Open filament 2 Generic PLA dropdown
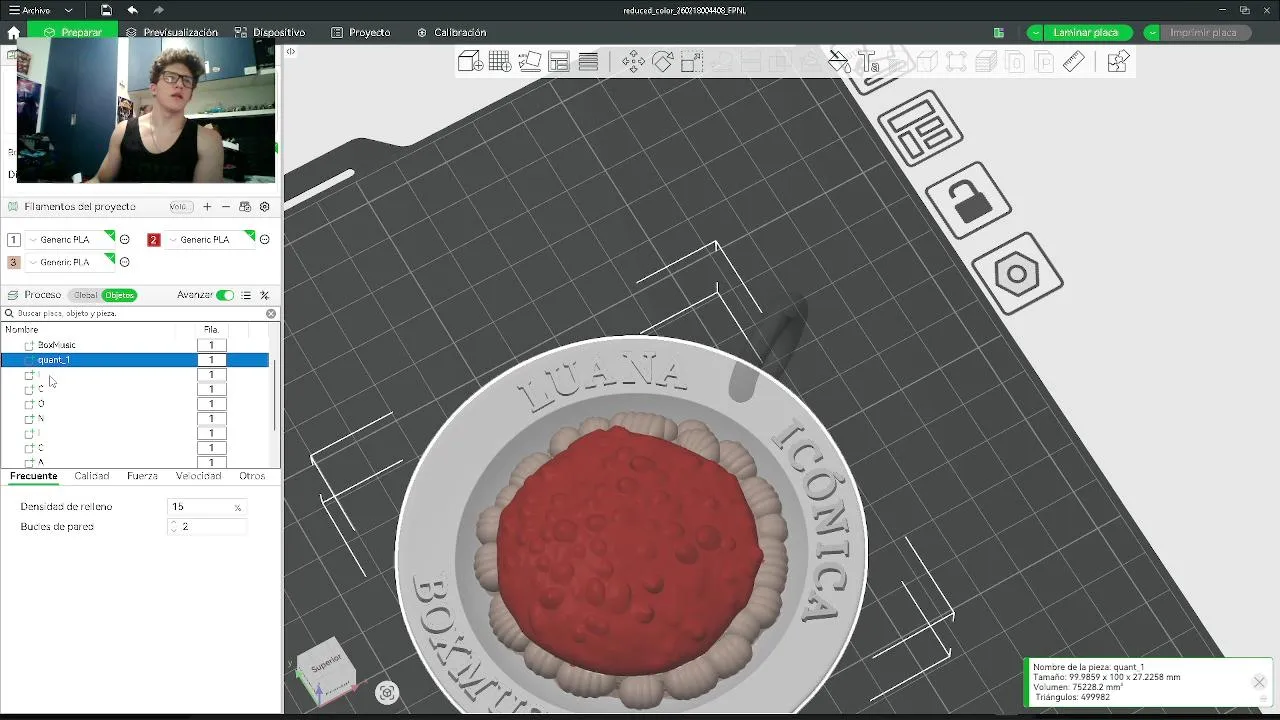Screen dimensions: 1280x720 click(x=210, y=239)
